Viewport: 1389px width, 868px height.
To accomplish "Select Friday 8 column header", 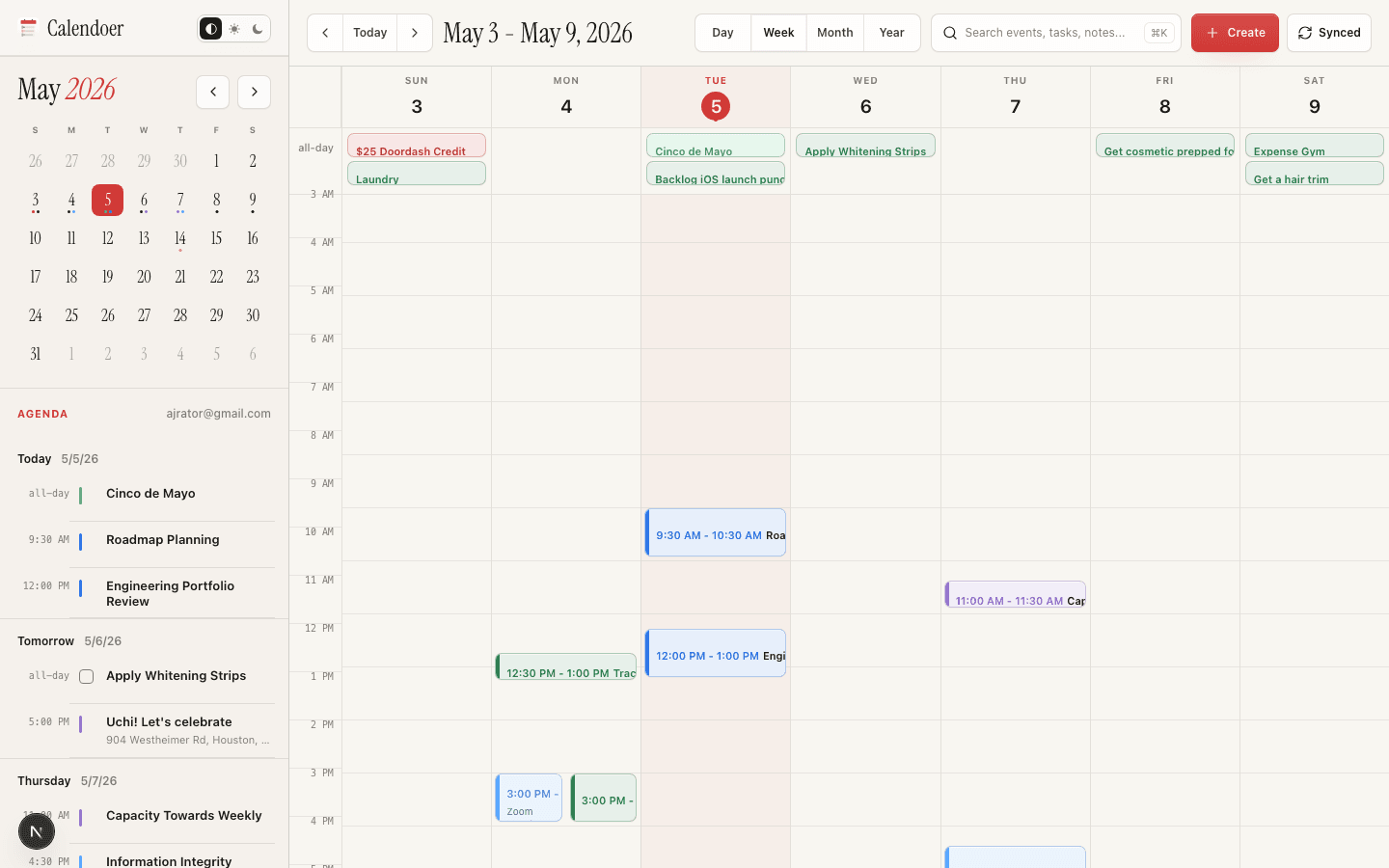I will 1165,96.
